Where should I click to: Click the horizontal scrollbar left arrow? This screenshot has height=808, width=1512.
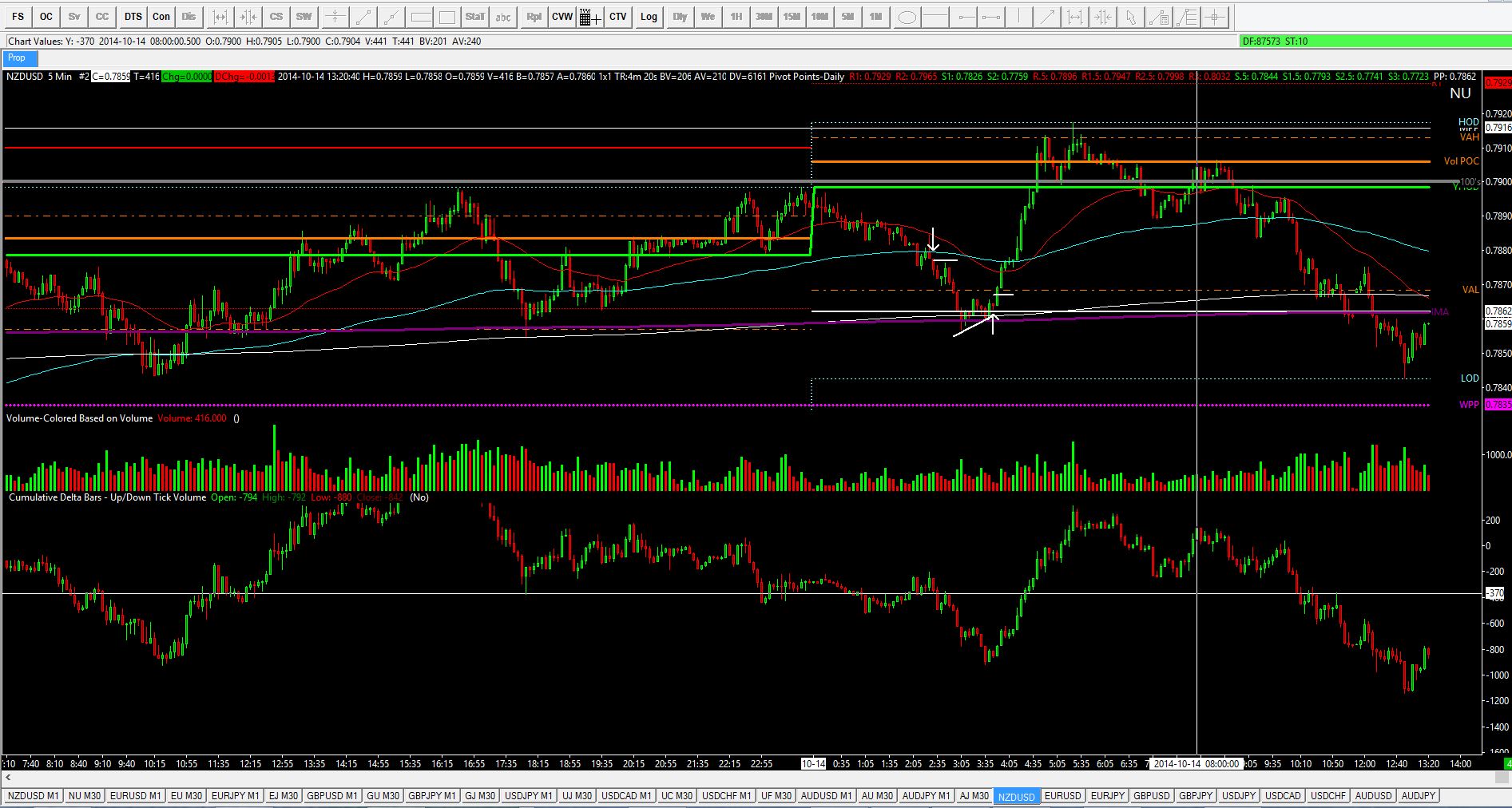tap(8, 778)
